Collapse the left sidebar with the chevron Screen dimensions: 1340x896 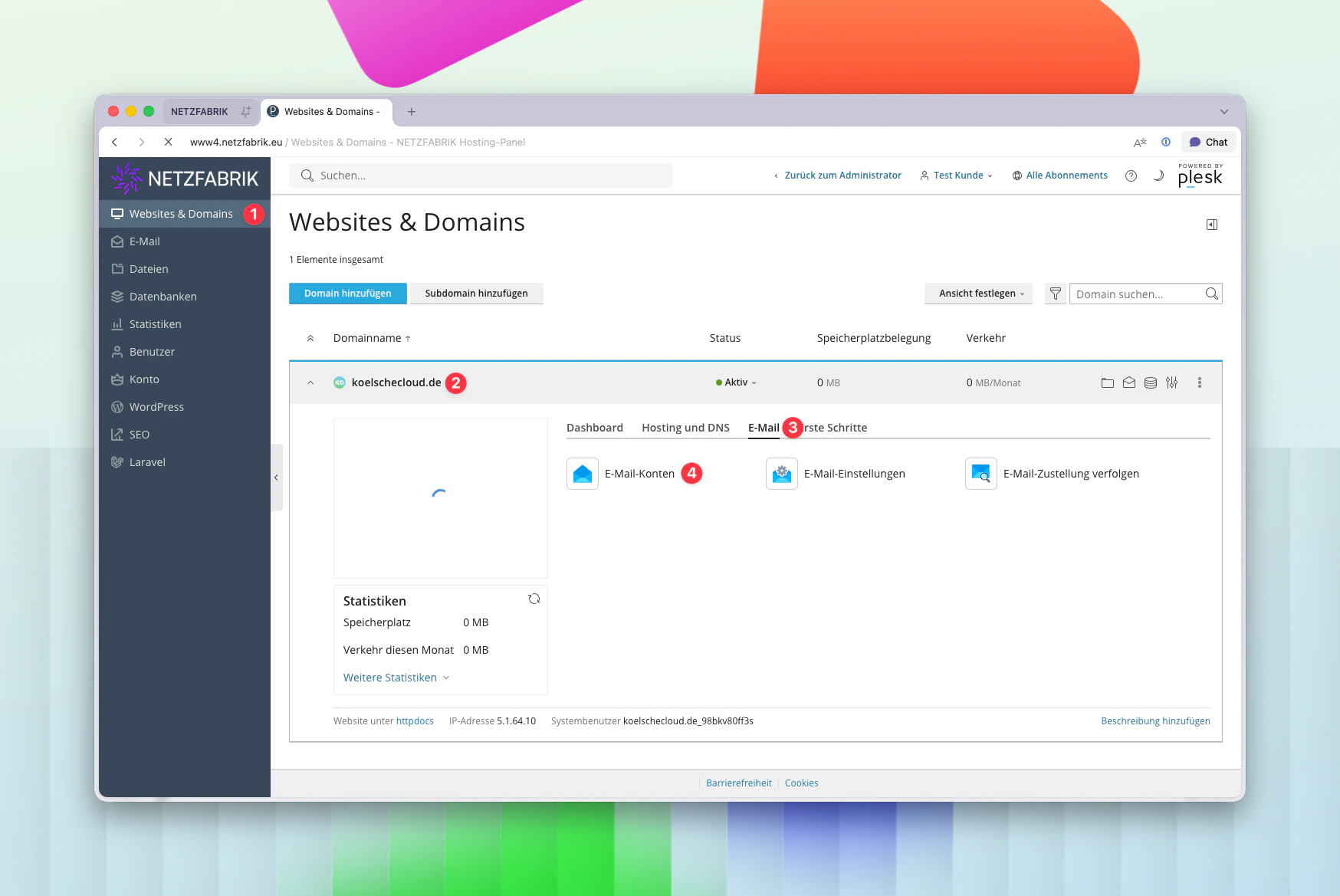pyautogui.click(x=276, y=477)
